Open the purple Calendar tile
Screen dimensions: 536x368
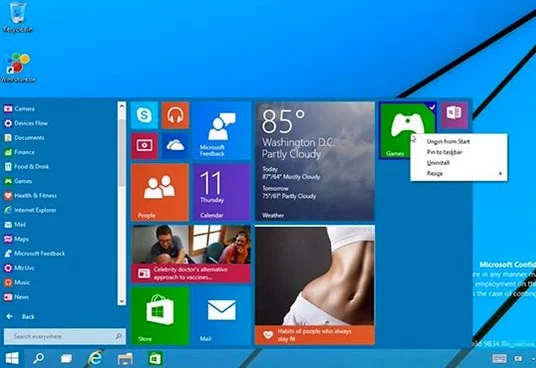coord(222,192)
